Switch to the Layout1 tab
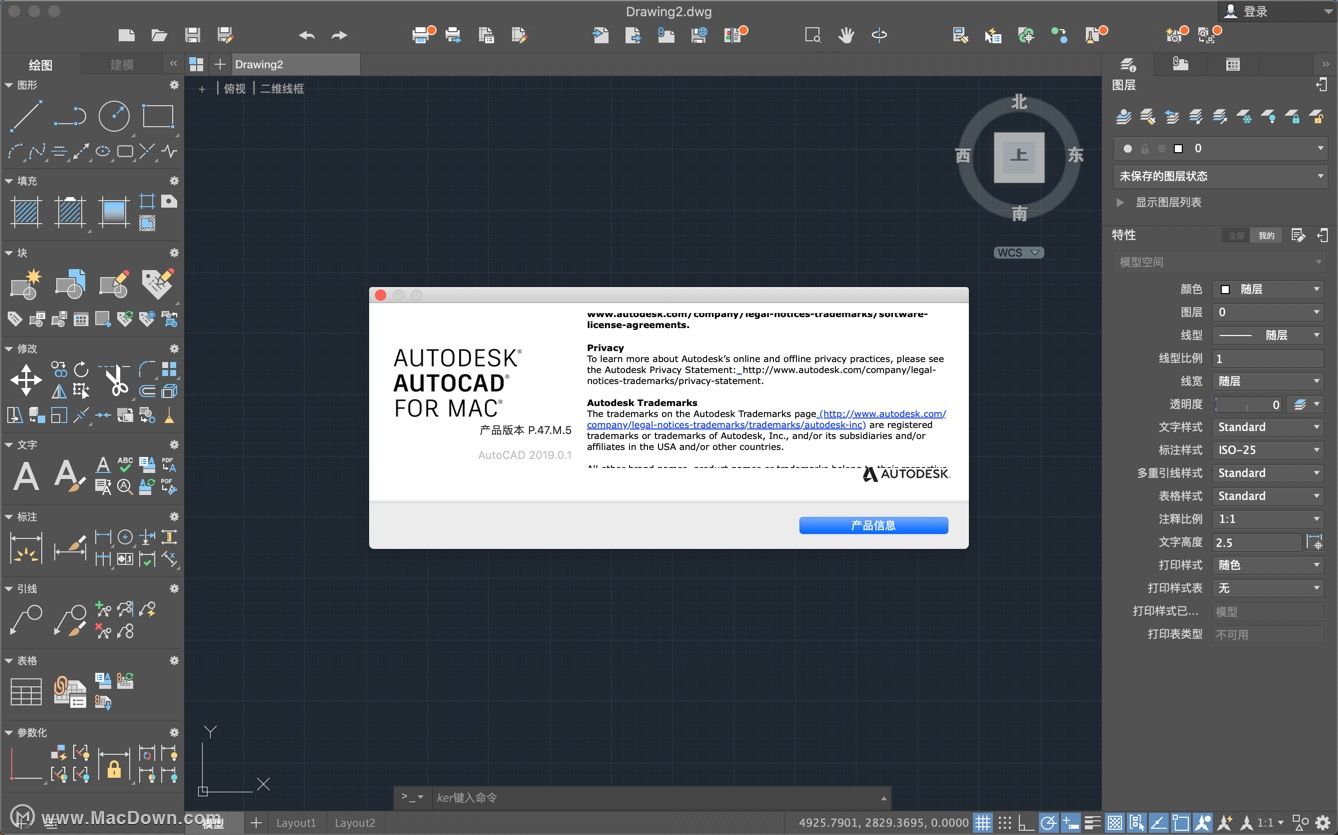This screenshot has height=835, width=1338. [x=296, y=823]
